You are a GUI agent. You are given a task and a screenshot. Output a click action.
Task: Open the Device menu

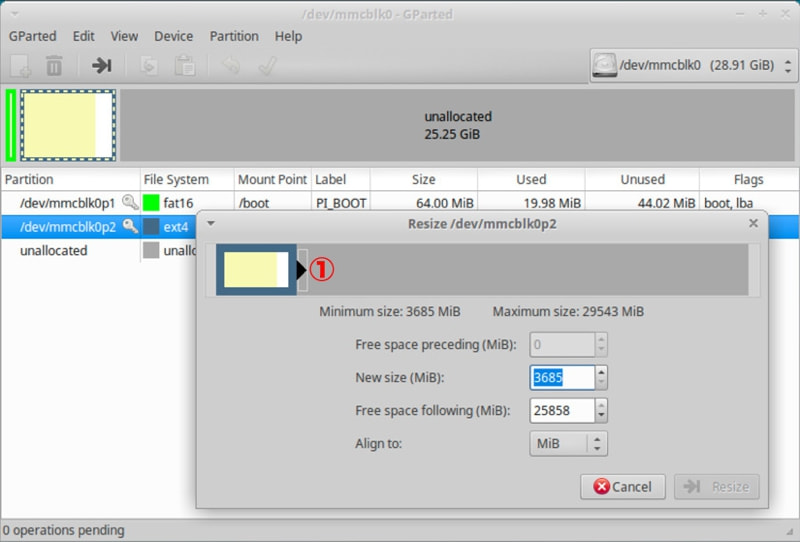click(173, 36)
